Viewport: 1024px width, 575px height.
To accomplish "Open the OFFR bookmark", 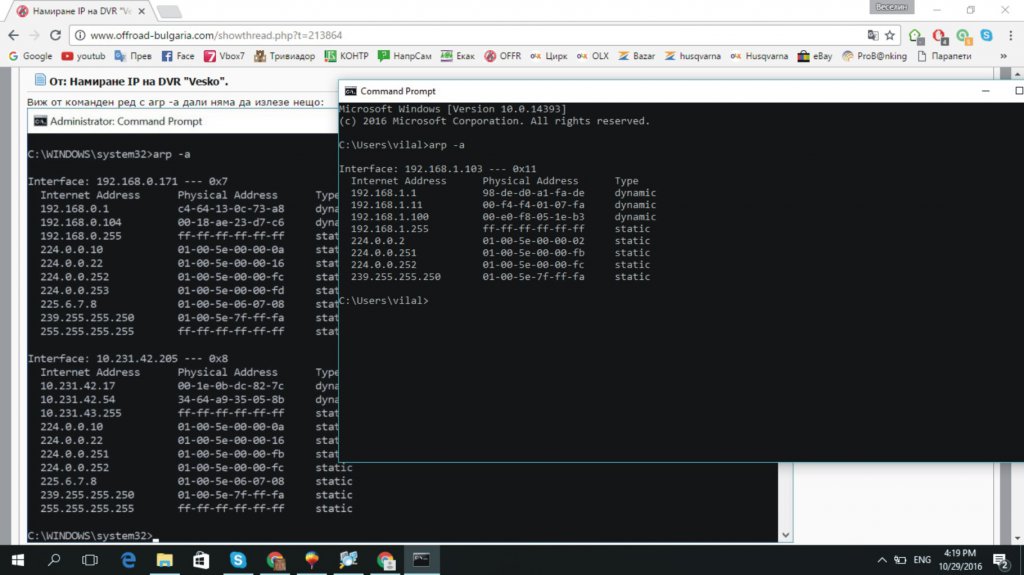I will point(502,56).
